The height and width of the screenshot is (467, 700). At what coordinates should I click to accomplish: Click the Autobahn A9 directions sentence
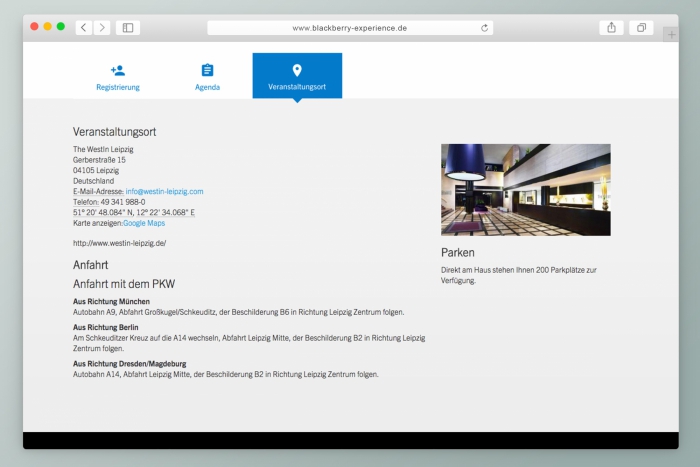(238, 312)
